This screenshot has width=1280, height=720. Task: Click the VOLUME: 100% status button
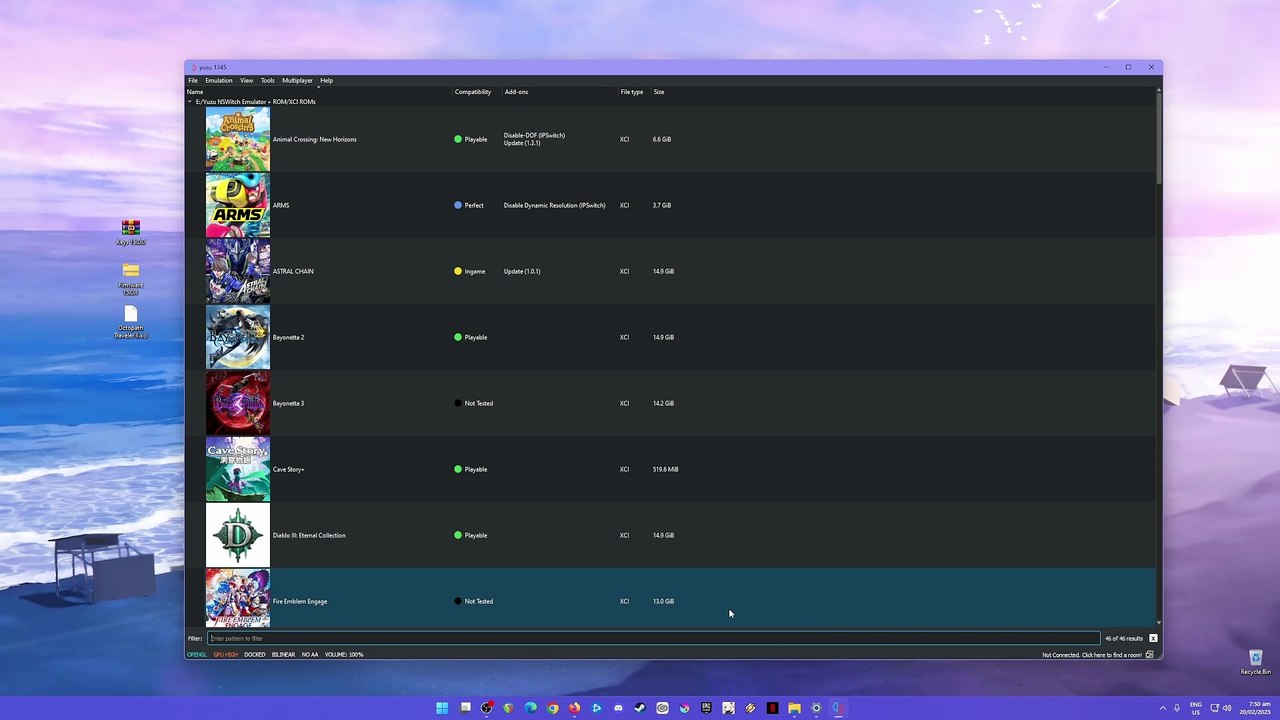[x=344, y=655]
